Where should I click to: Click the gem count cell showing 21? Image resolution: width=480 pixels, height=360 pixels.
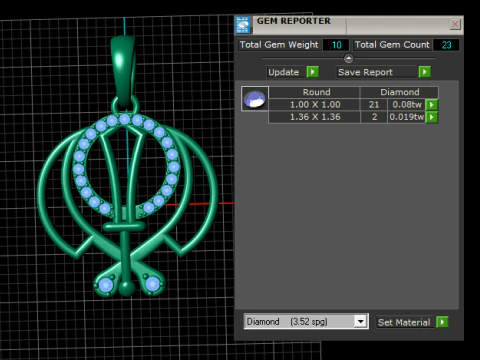pos(374,105)
